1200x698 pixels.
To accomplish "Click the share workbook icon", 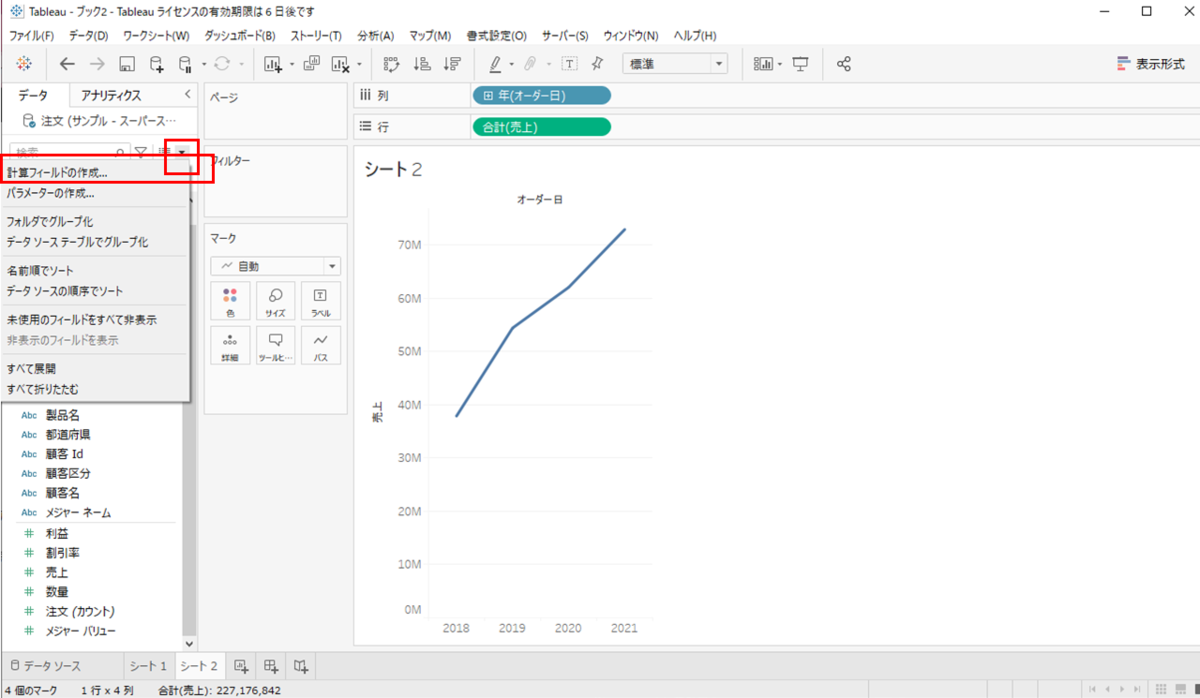I will coord(843,63).
